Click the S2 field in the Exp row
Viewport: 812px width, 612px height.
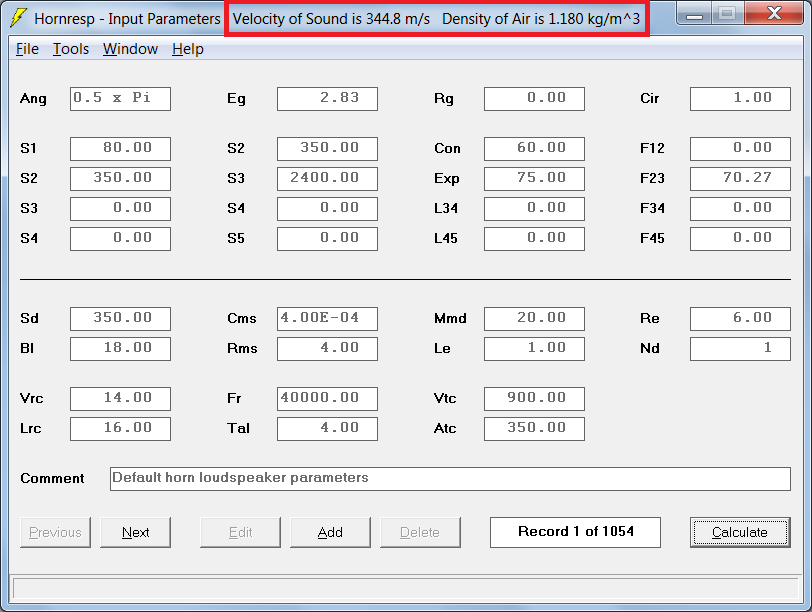tap(120, 179)
